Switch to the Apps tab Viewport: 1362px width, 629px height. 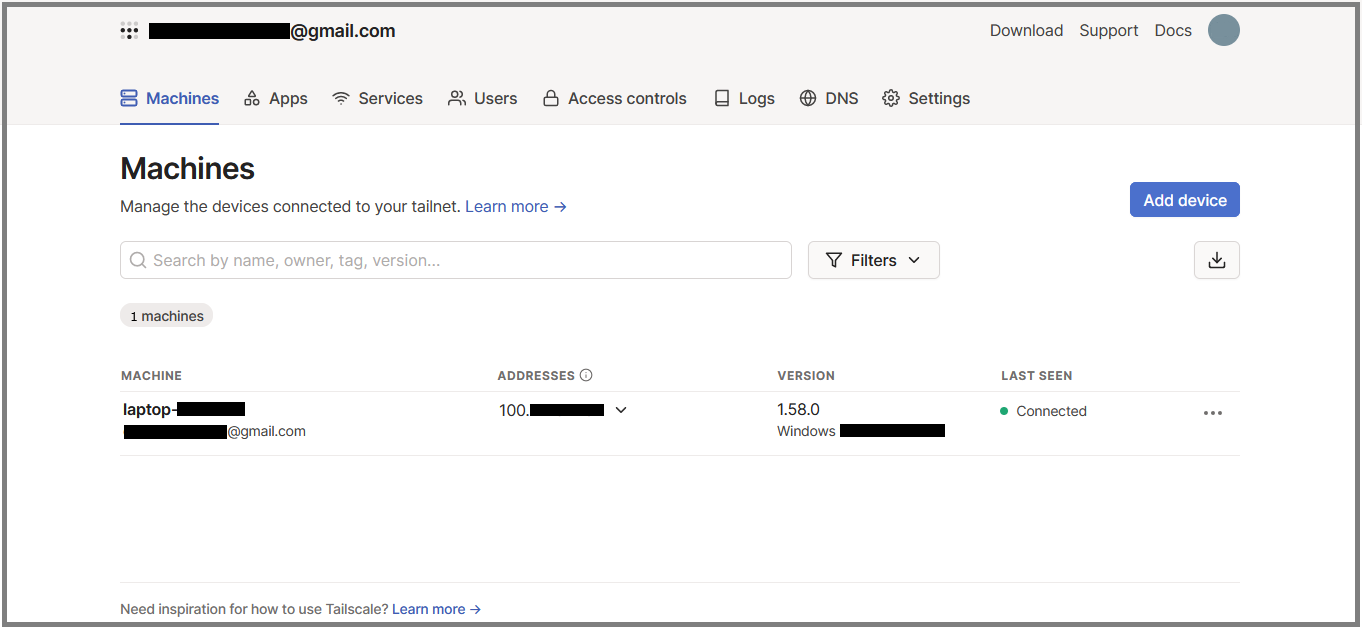click(275, 98)
